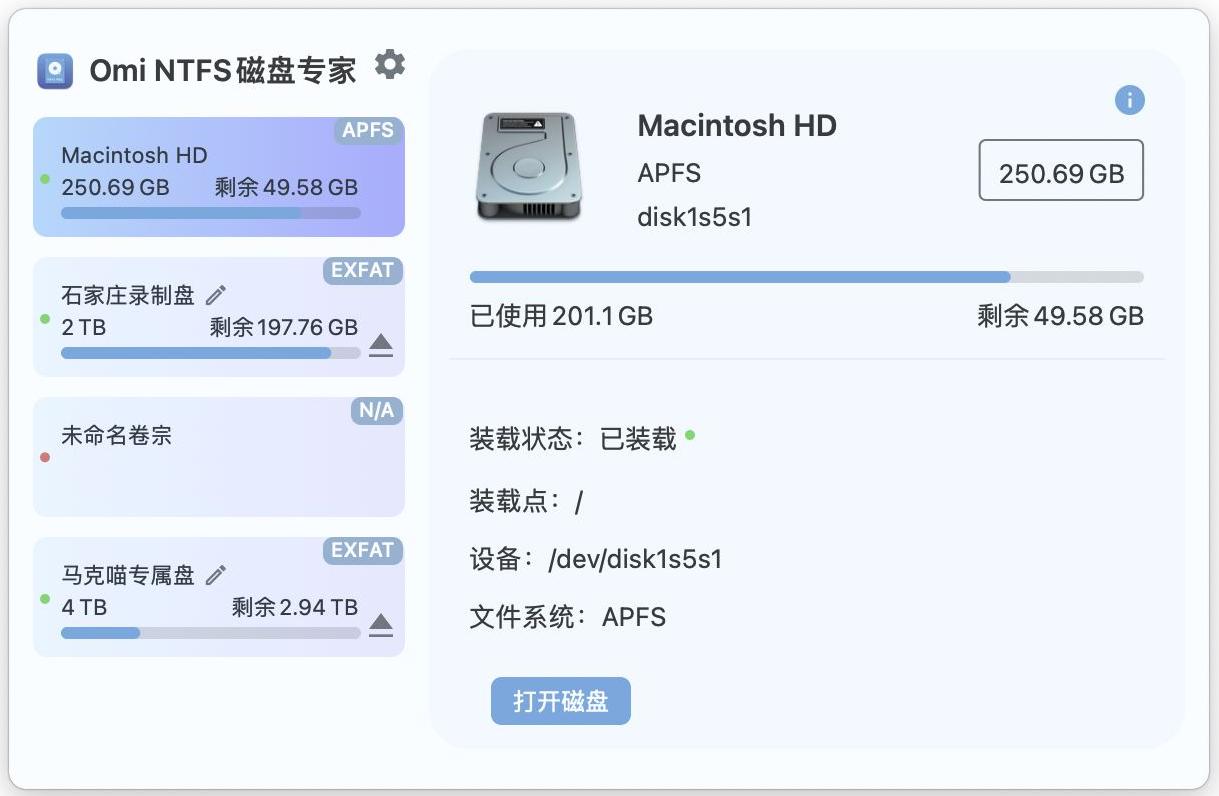The height and width of the screenshot is (796, 1219).
Task: Click the 已使用 201.1 GB text
Action: [561, 316]
